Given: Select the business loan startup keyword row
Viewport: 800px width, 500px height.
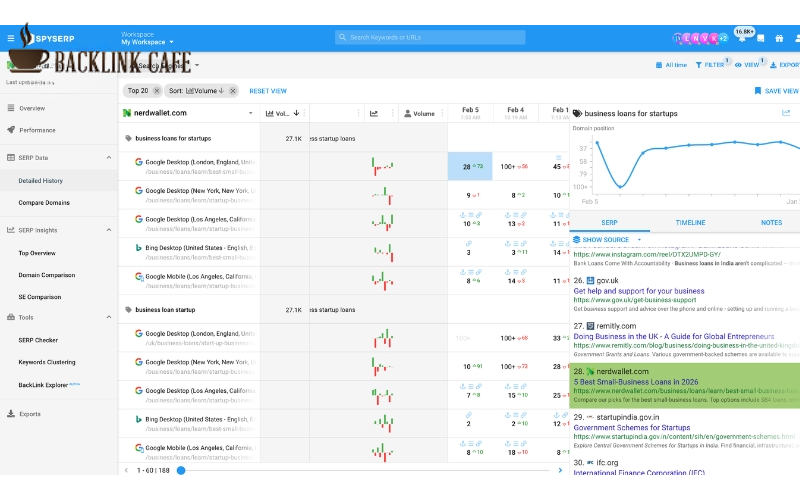Looking at the screenshot, I should 165,310.
